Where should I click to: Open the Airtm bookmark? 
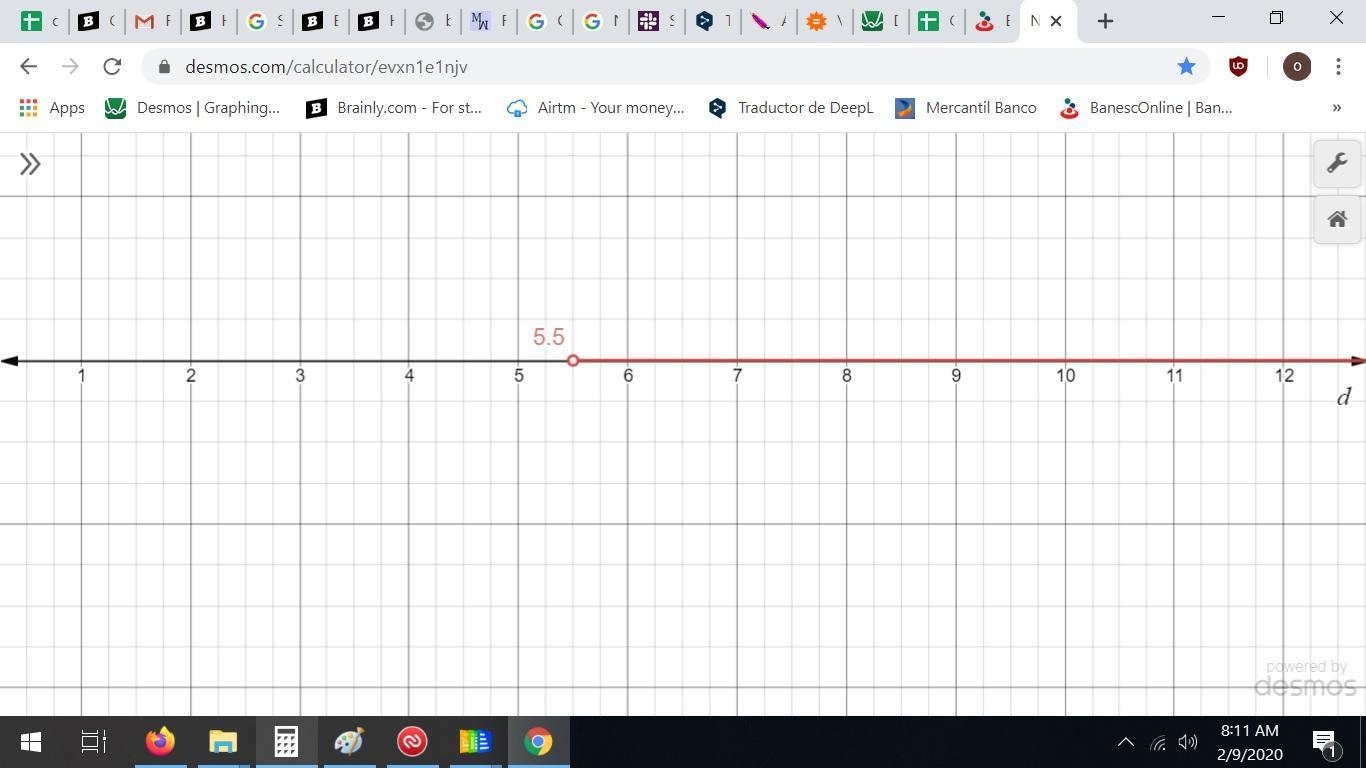596,108
